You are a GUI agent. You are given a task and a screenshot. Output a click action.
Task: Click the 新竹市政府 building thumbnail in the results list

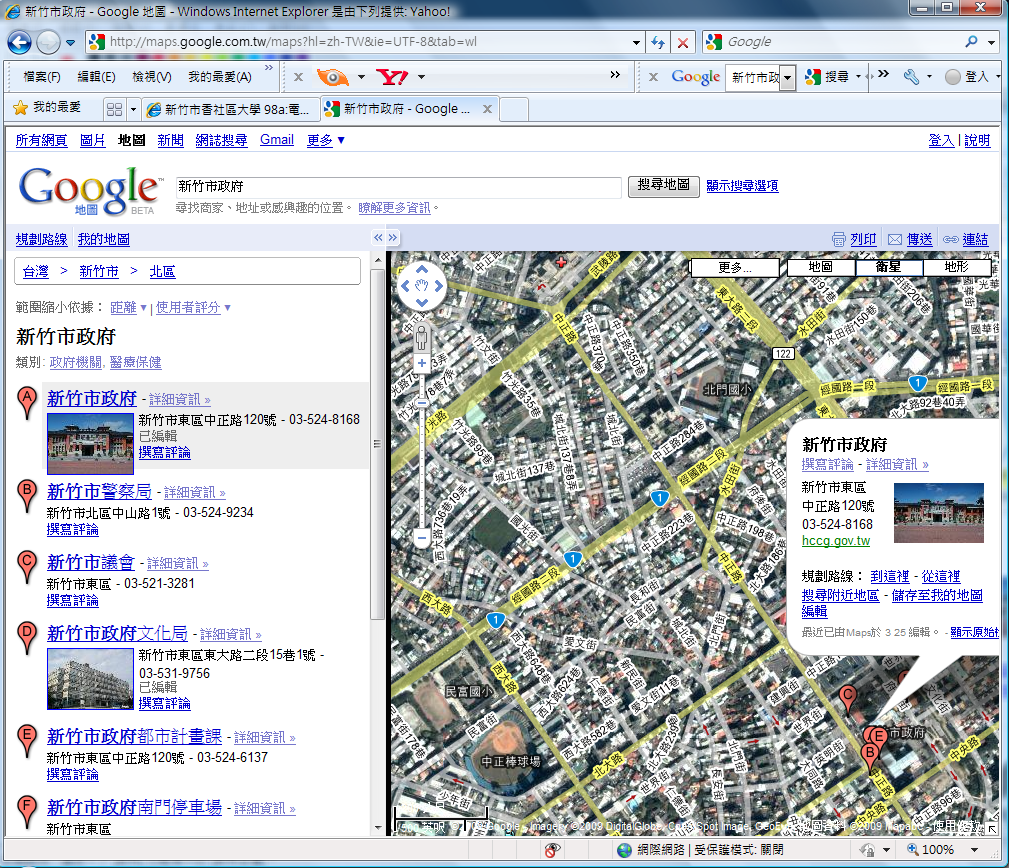[x=90, y=444]
